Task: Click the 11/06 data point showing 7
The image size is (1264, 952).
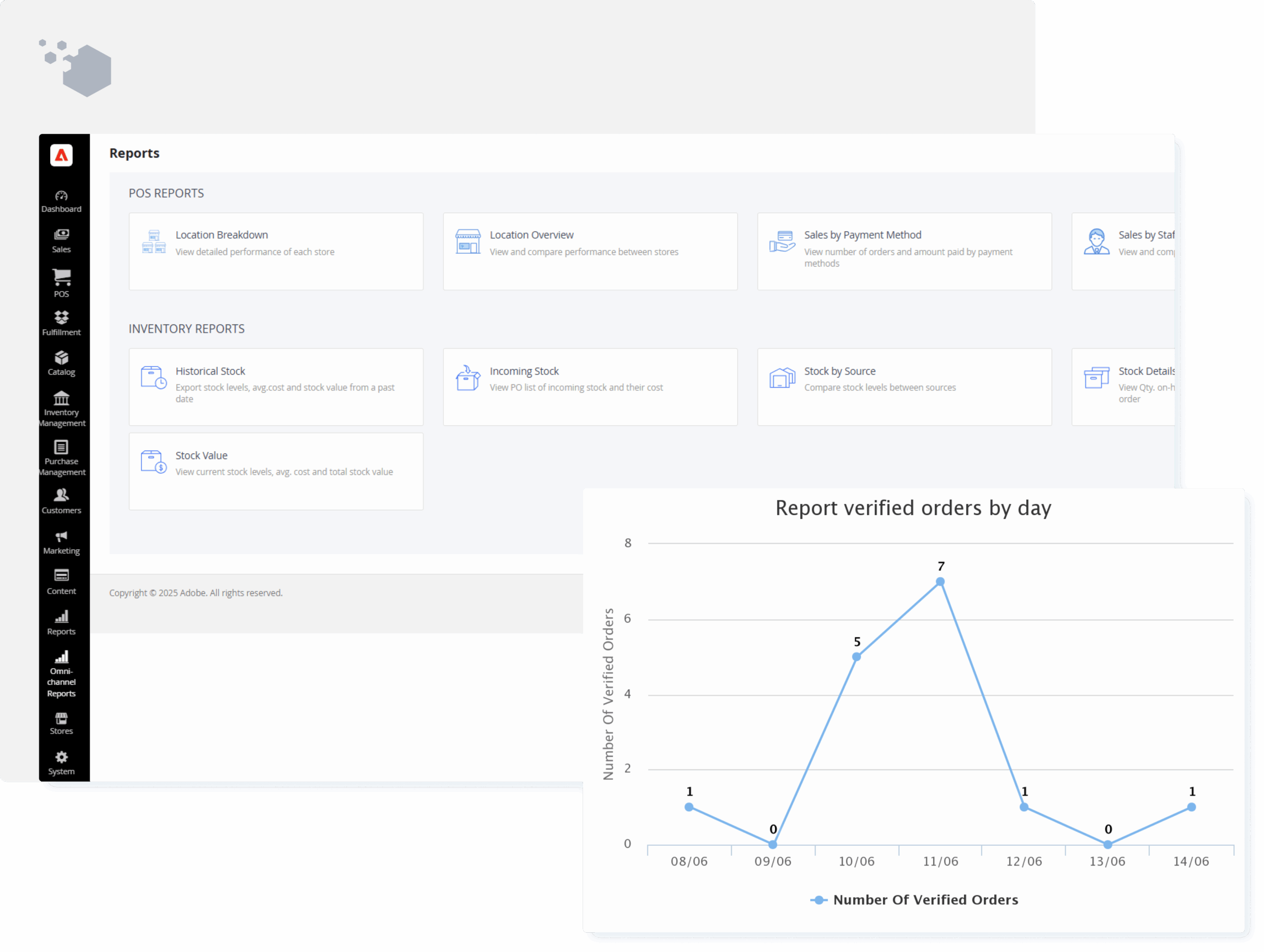Action: pos(941,583)
